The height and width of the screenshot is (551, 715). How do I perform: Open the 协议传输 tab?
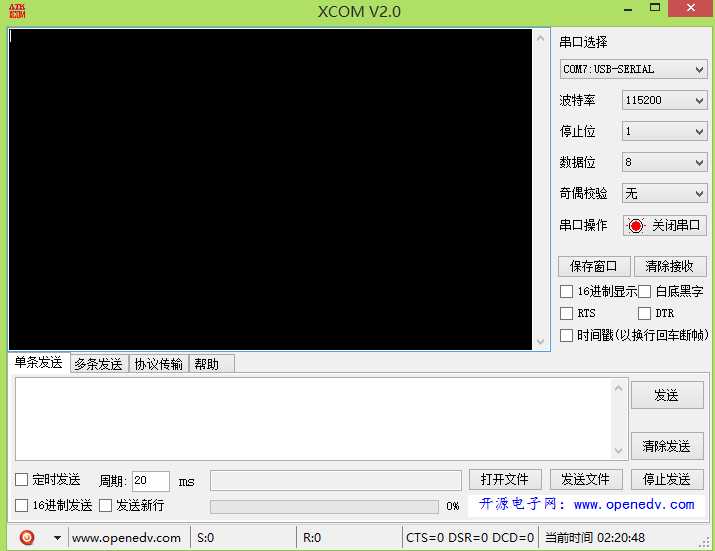tap(158, 364)
